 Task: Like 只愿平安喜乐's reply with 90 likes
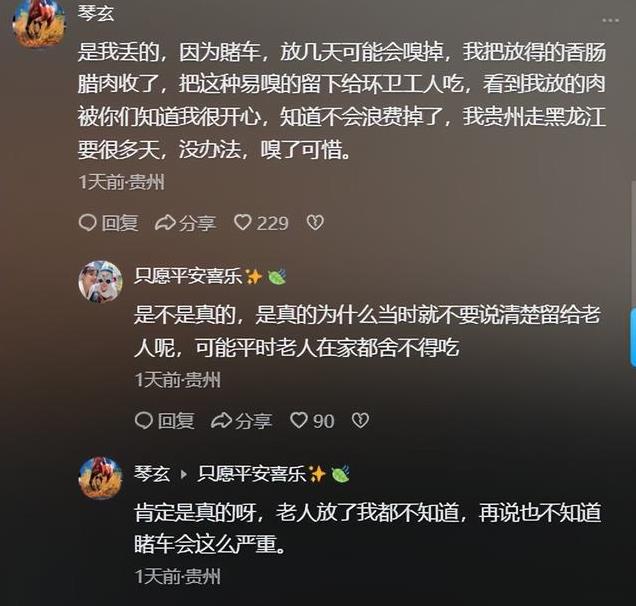299,420
